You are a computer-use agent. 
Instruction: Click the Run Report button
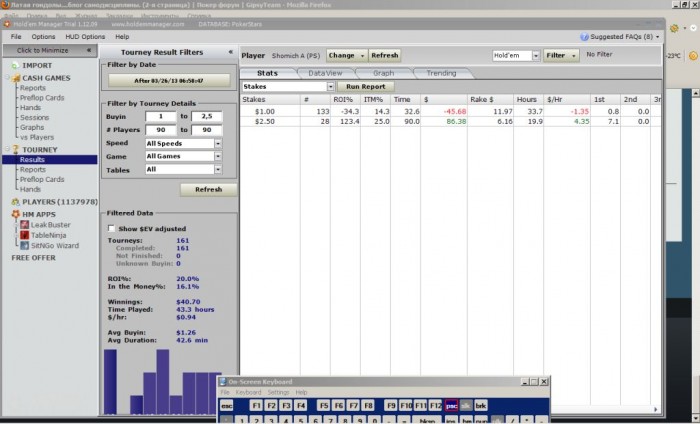(x=366, y=87)
